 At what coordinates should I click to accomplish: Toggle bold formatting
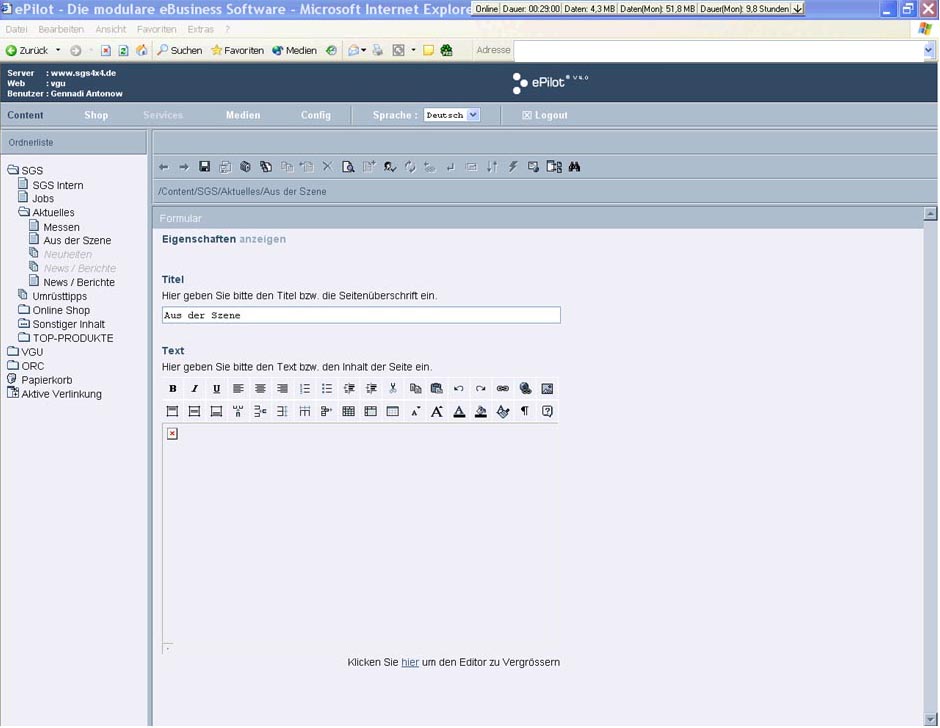(173, 389)
